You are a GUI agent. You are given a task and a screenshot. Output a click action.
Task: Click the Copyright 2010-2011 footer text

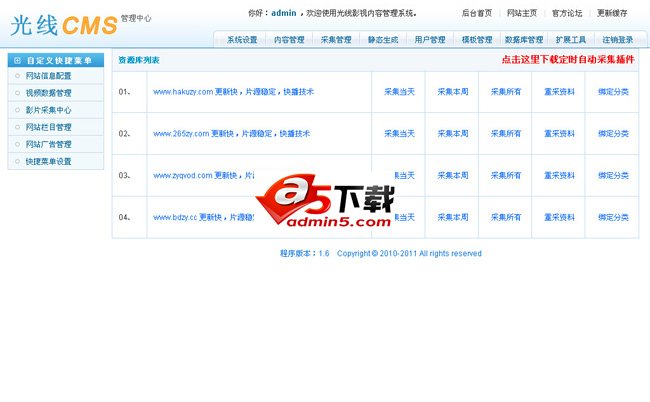(x=409, y=253)
